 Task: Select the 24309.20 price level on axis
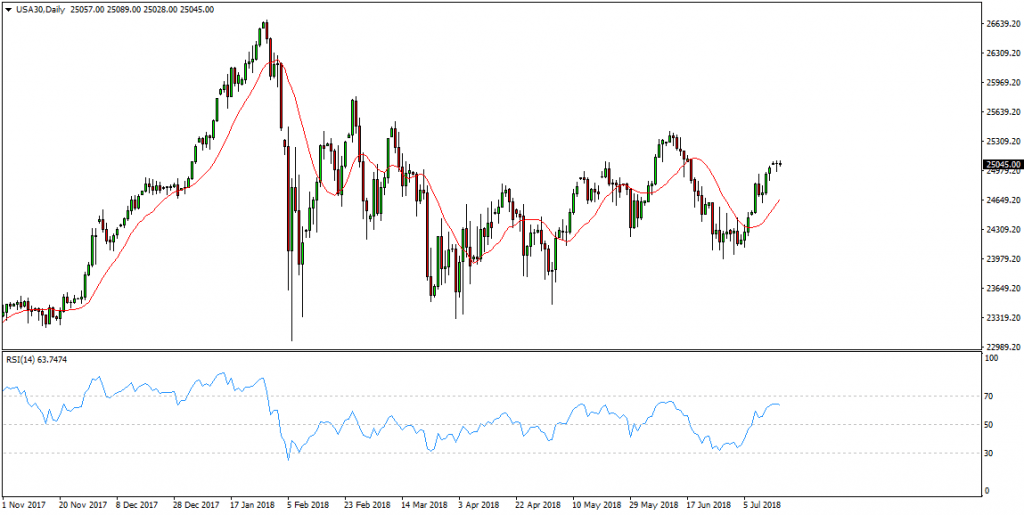coord(1002,230)
